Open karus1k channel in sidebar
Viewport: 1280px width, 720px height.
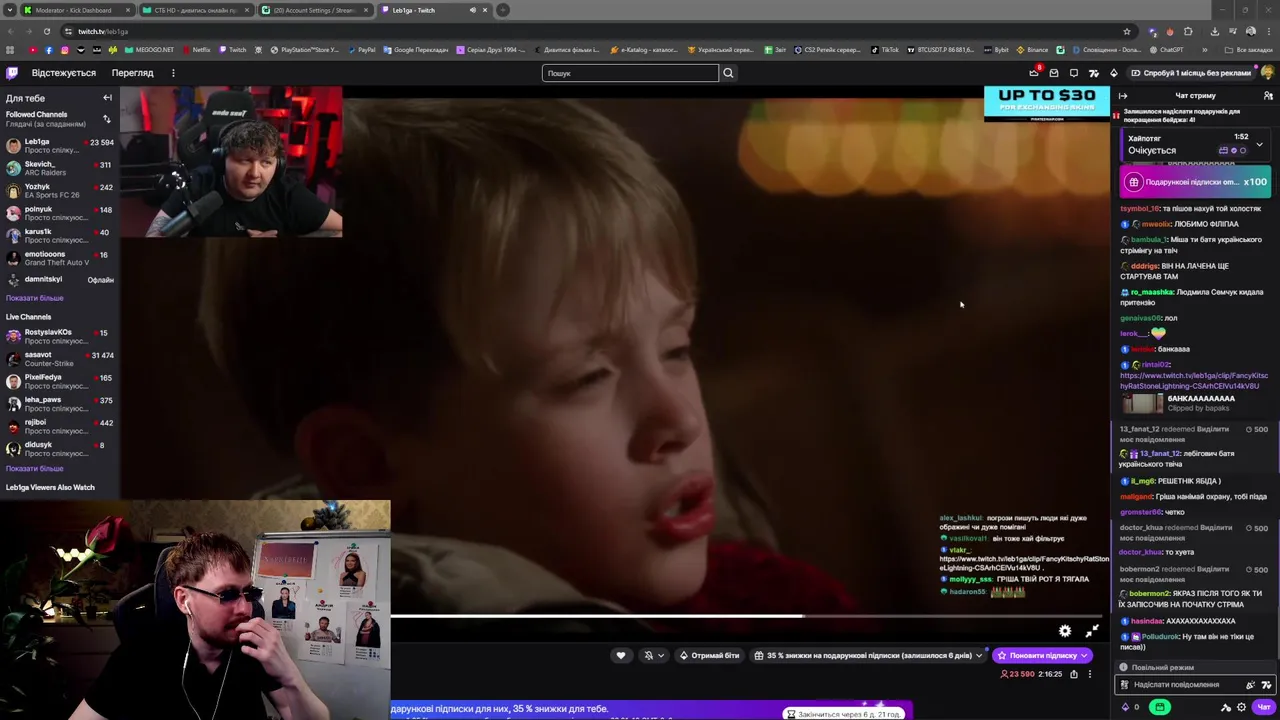click(59, 236)
